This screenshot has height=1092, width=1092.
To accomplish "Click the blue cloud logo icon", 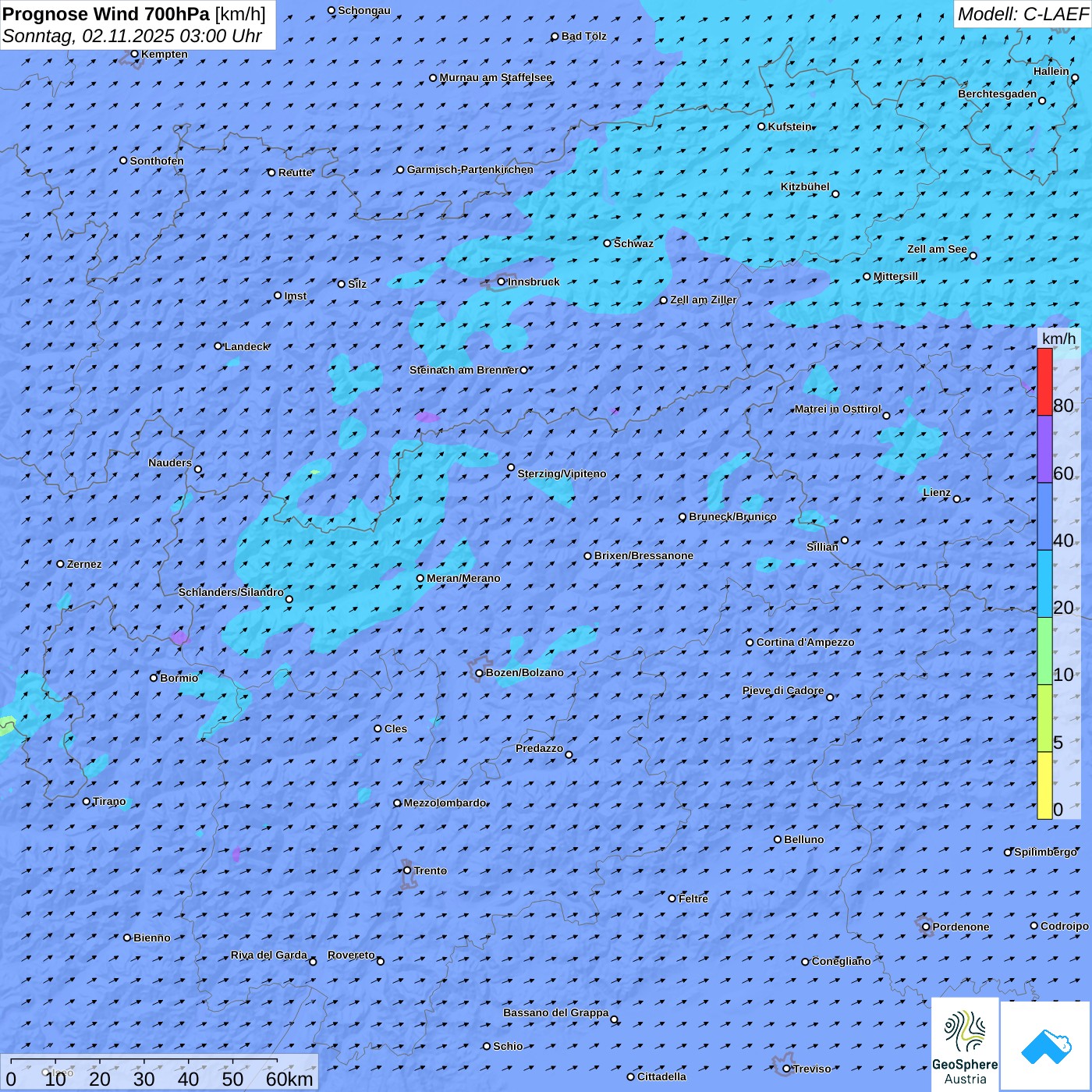I will tap(1045, 1046).
